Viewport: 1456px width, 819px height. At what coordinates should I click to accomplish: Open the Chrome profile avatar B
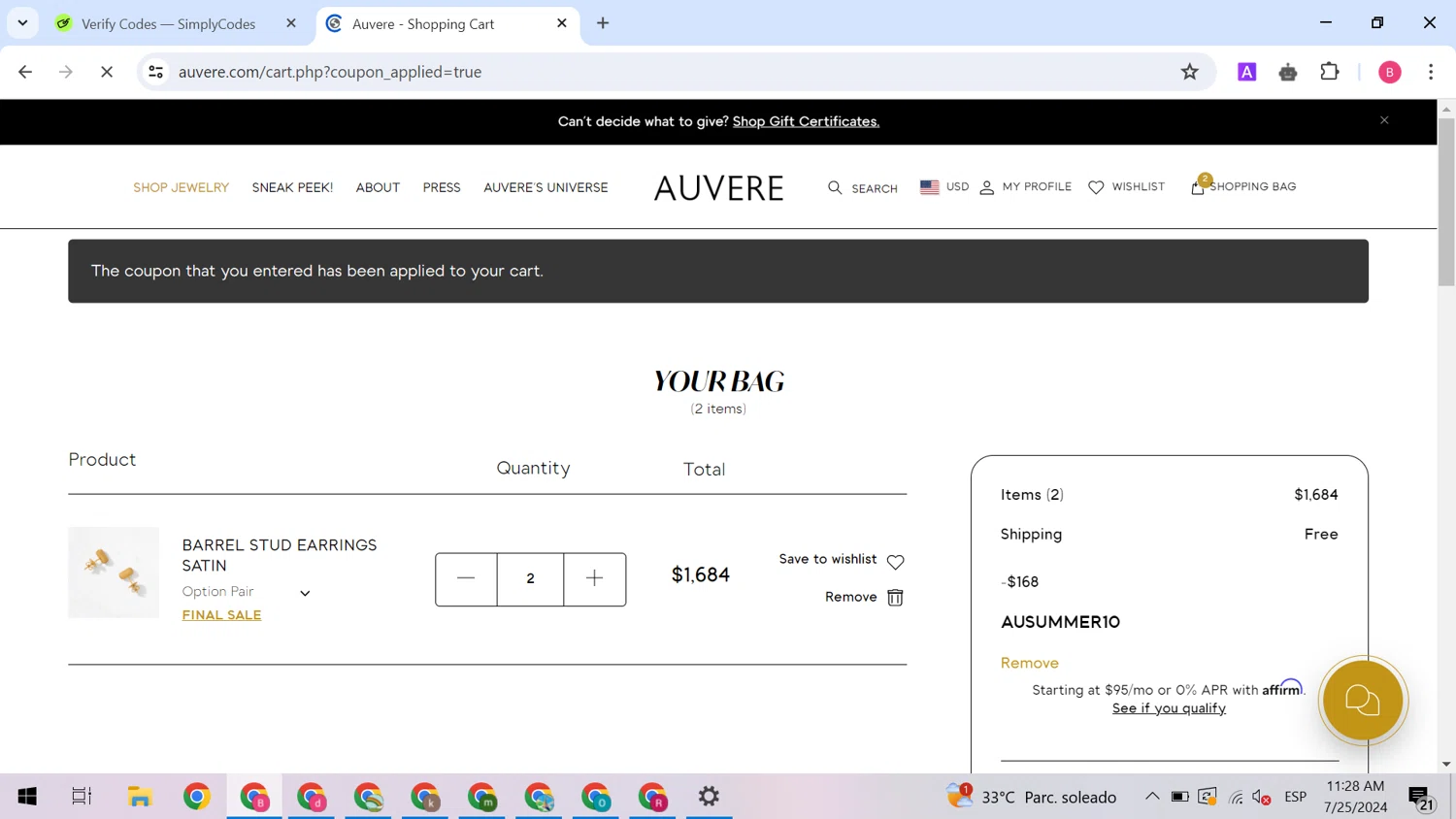[x=1390, y=72]
